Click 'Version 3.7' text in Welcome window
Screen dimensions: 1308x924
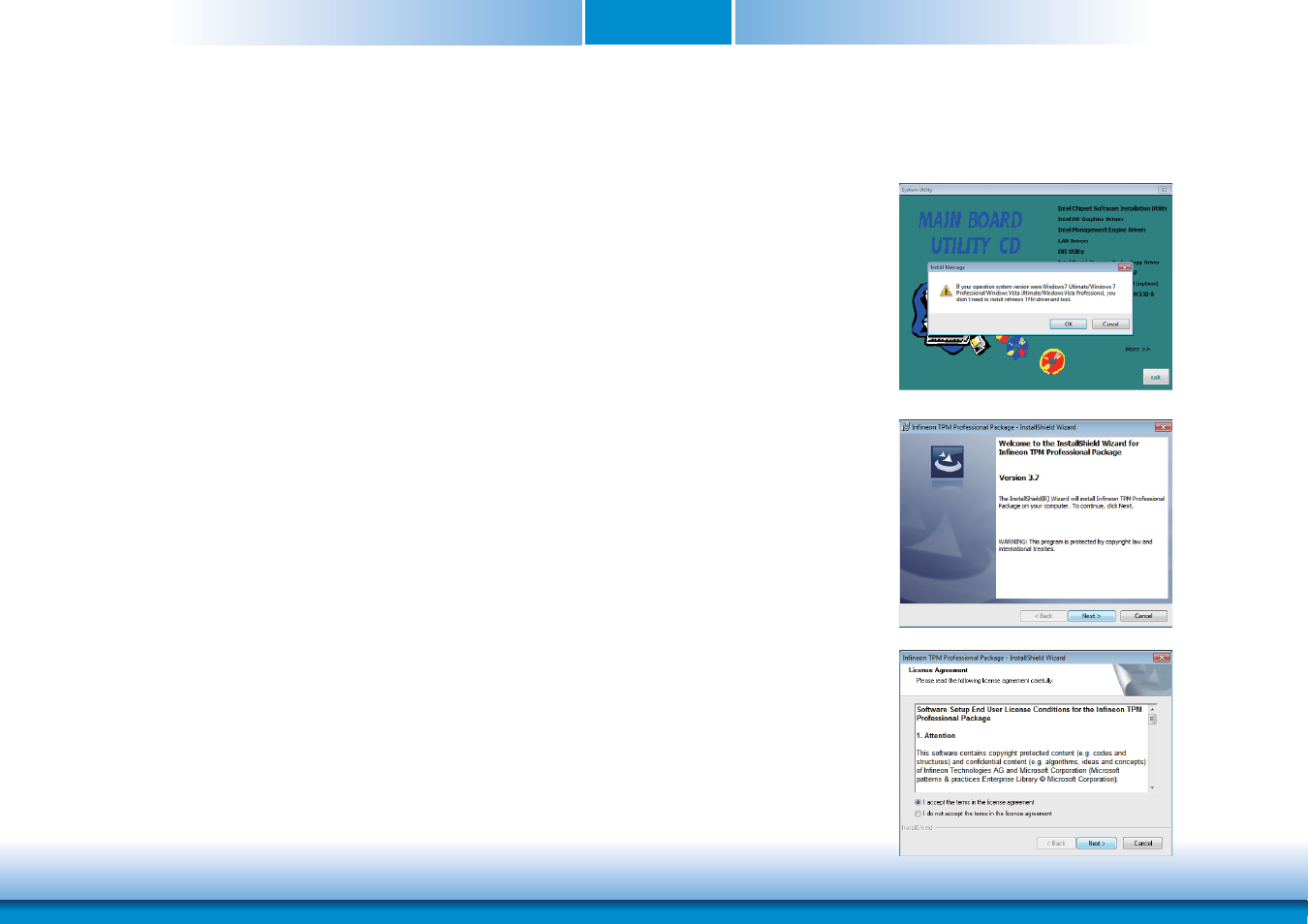coord(1018,478)
